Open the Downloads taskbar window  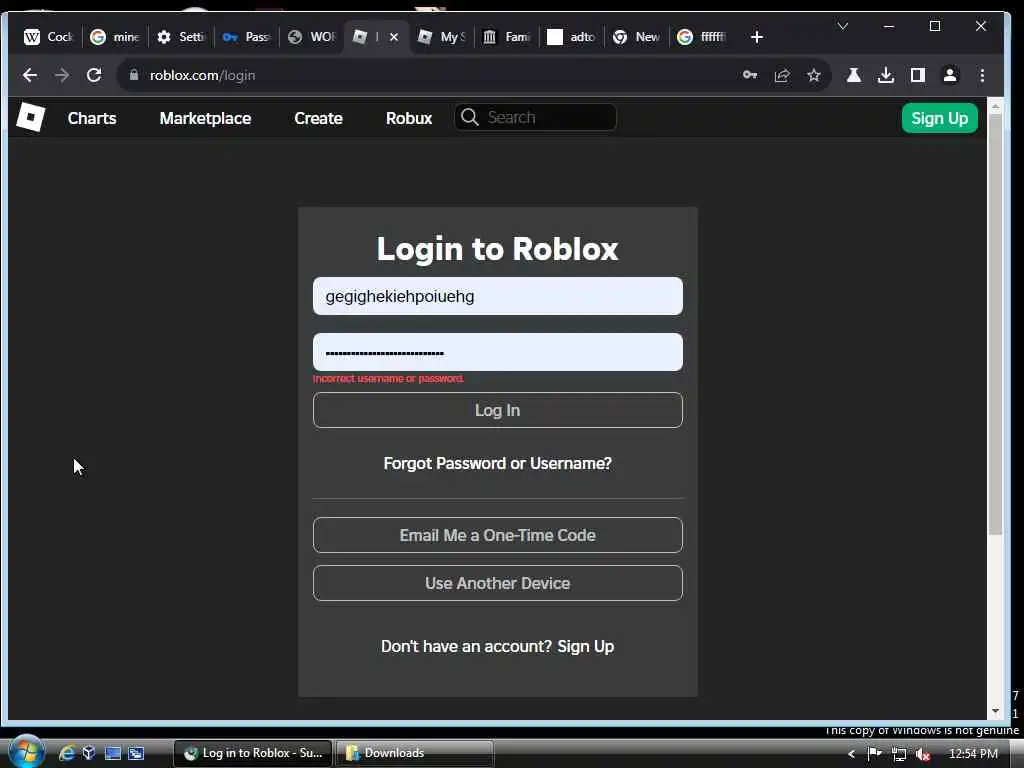pos(414,753)
